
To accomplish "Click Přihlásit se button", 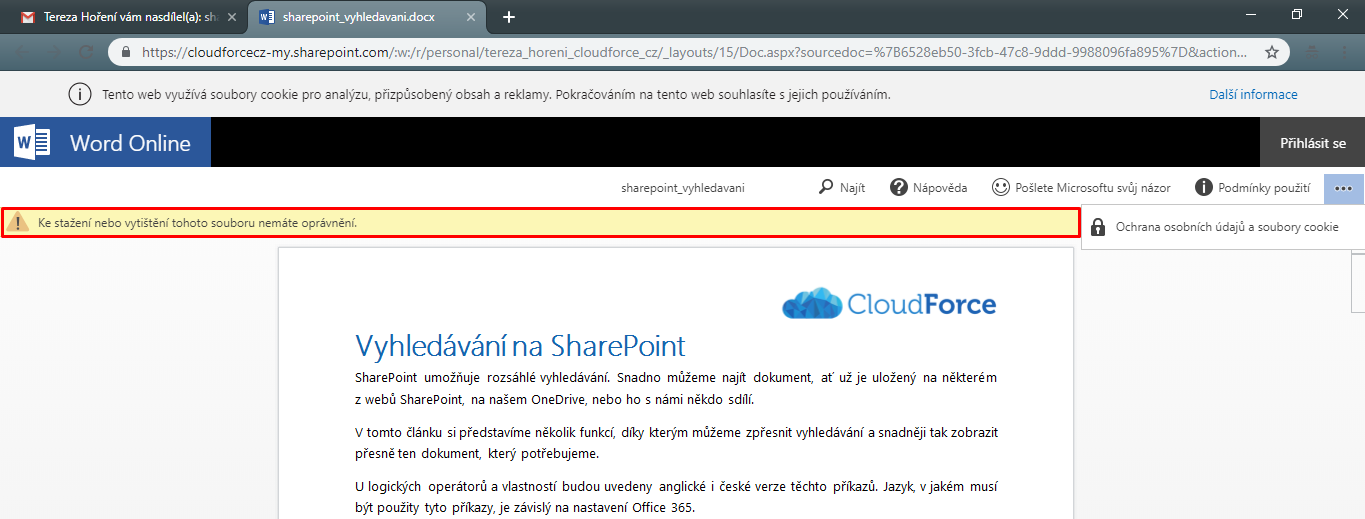I will coord(1312,143).
